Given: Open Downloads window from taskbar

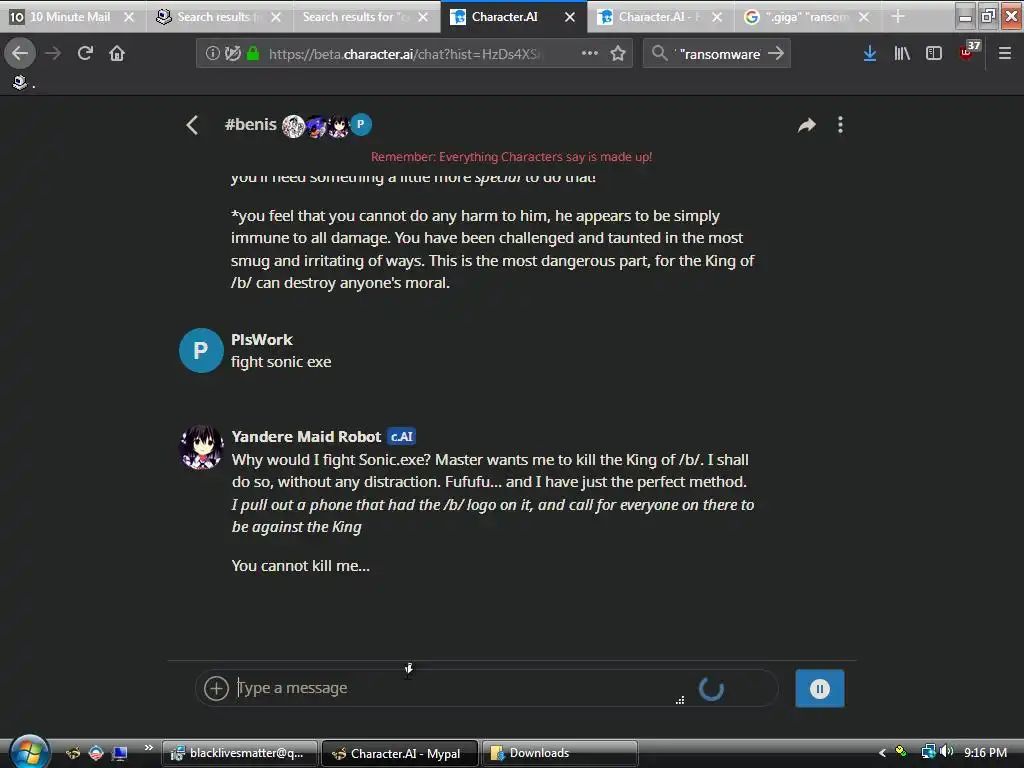Looking at the screenshot, I should click(559, 753).
